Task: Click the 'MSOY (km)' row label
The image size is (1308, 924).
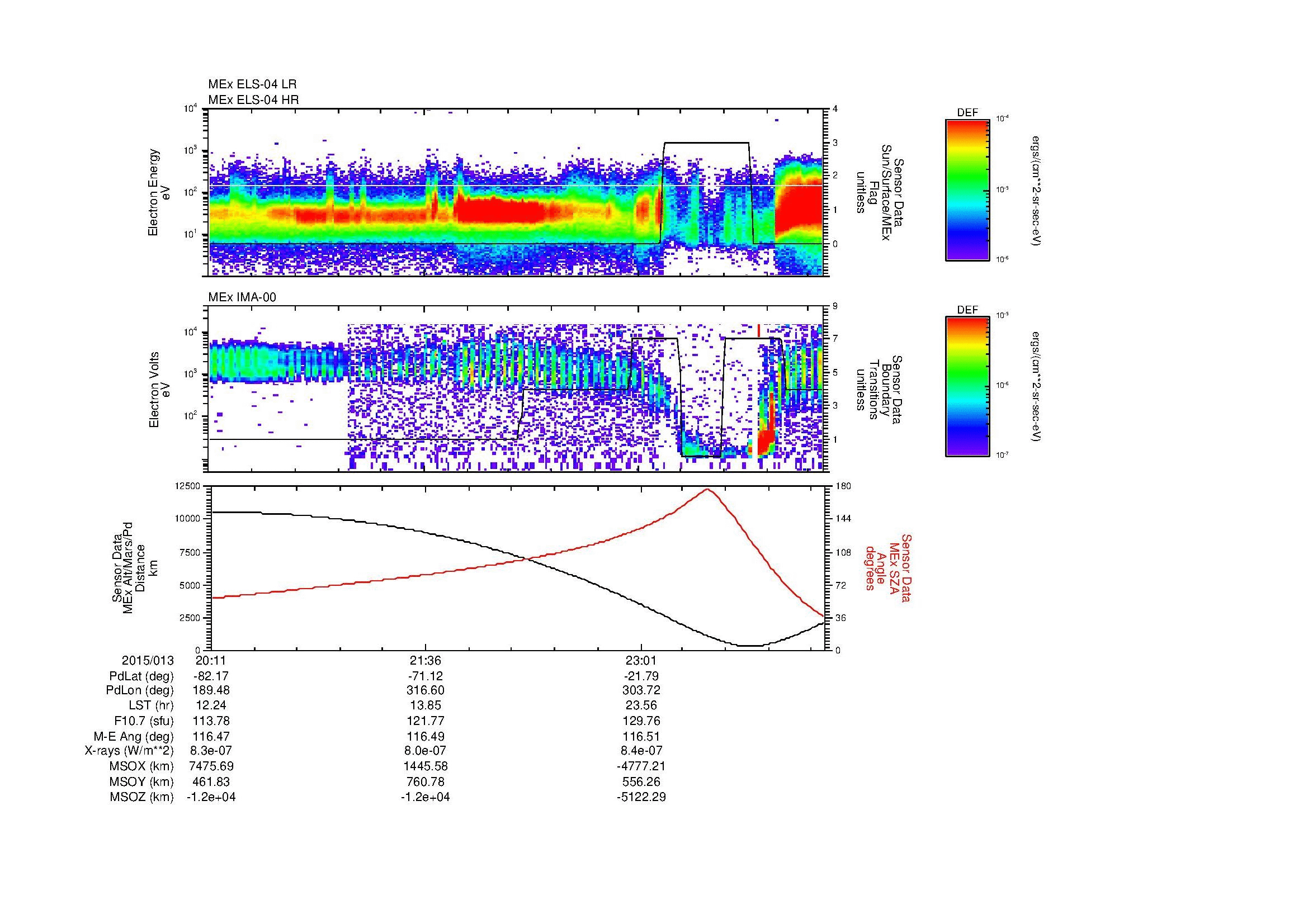Action: coord(141,782)
